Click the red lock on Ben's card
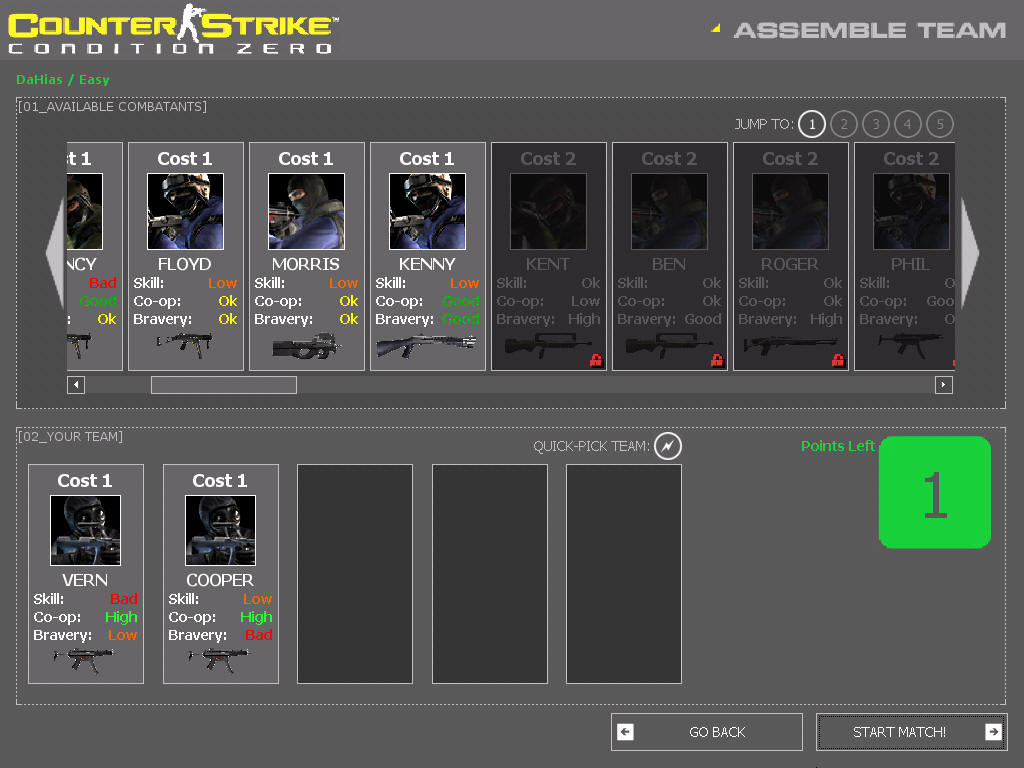1024x768 pixels. pos(717,360)
